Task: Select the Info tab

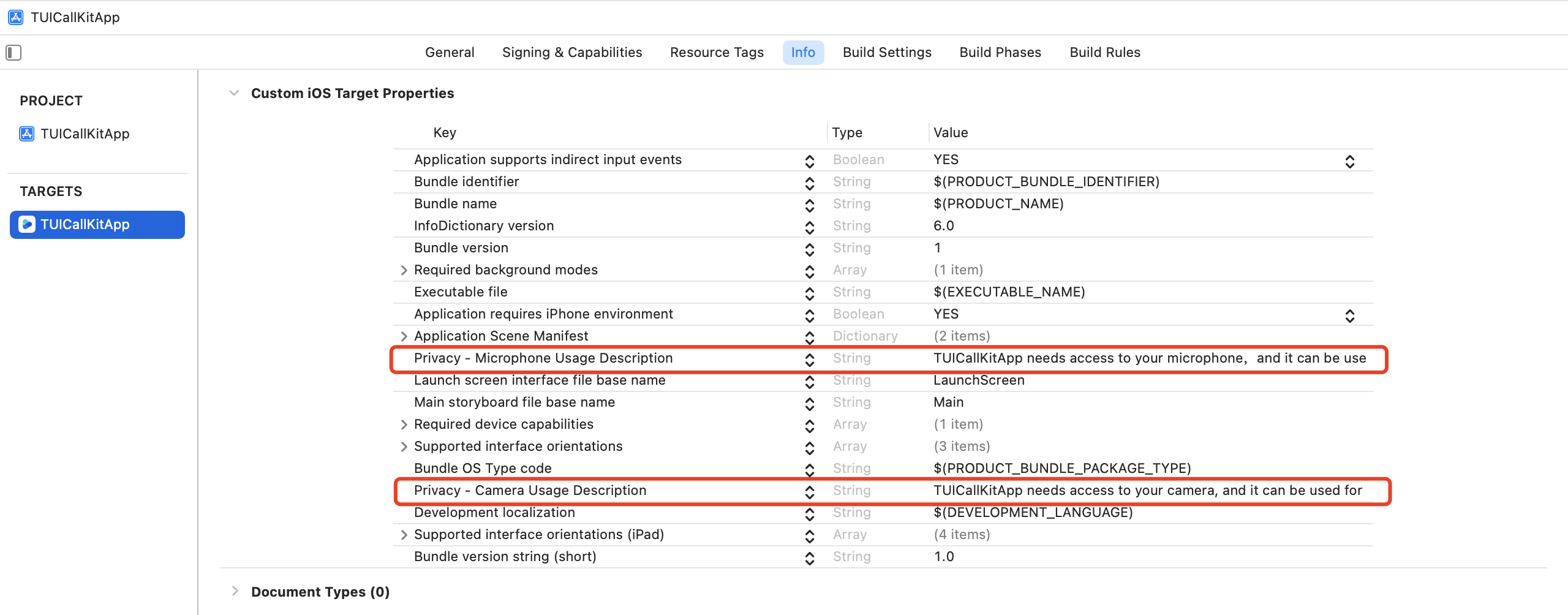Action: pos(803,53)
